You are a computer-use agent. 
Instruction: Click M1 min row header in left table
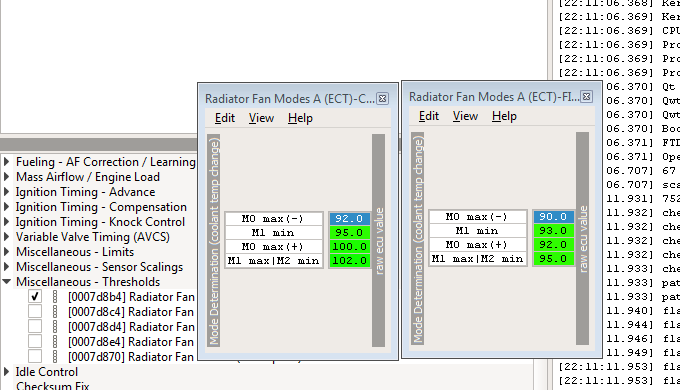pyautogui.click(x=274, y=233)
